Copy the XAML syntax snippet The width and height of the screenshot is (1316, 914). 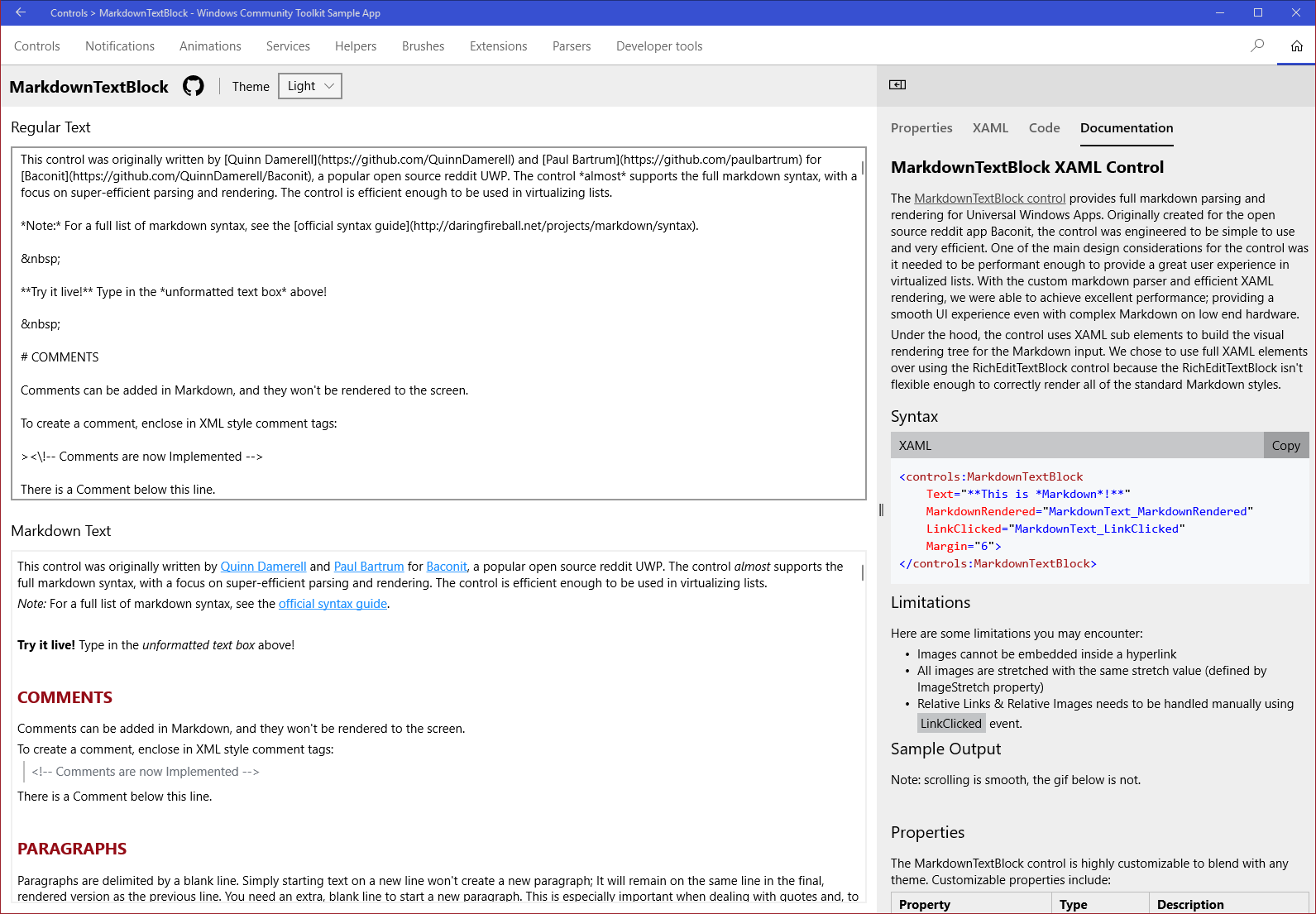1286,445
